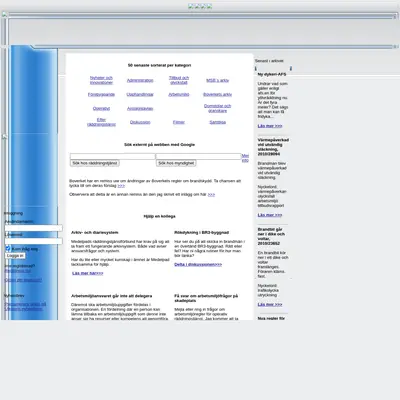Select the 'Rökdykning i BR3-byggnad' heading

pos(201,233)
